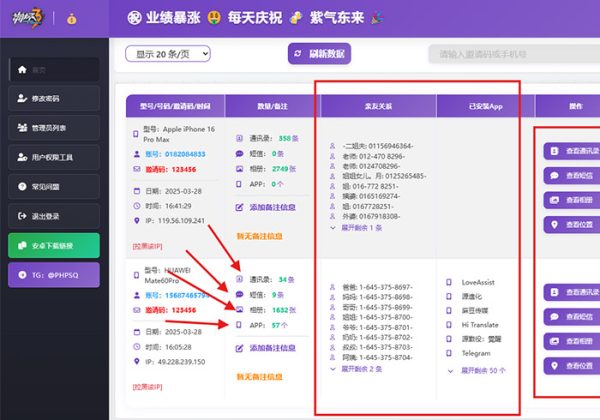Select 管理员列表 from the sidebar

(50, 128)
